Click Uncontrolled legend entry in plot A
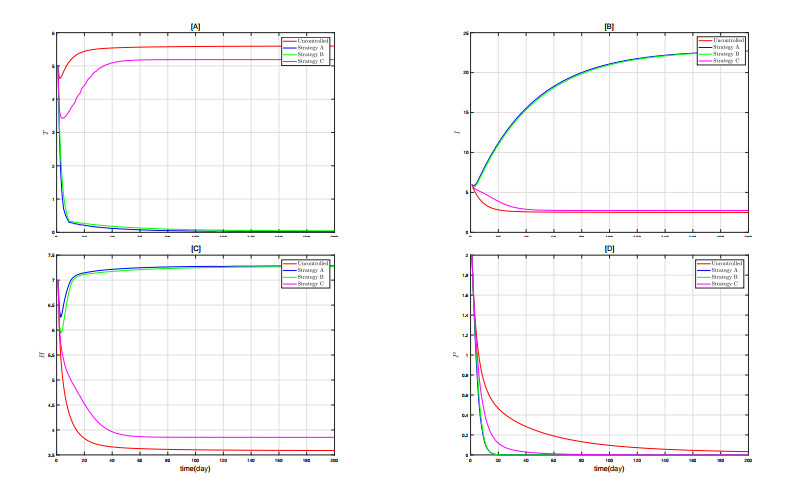This screenshot has height=488, width=795. tap(313, 39)
